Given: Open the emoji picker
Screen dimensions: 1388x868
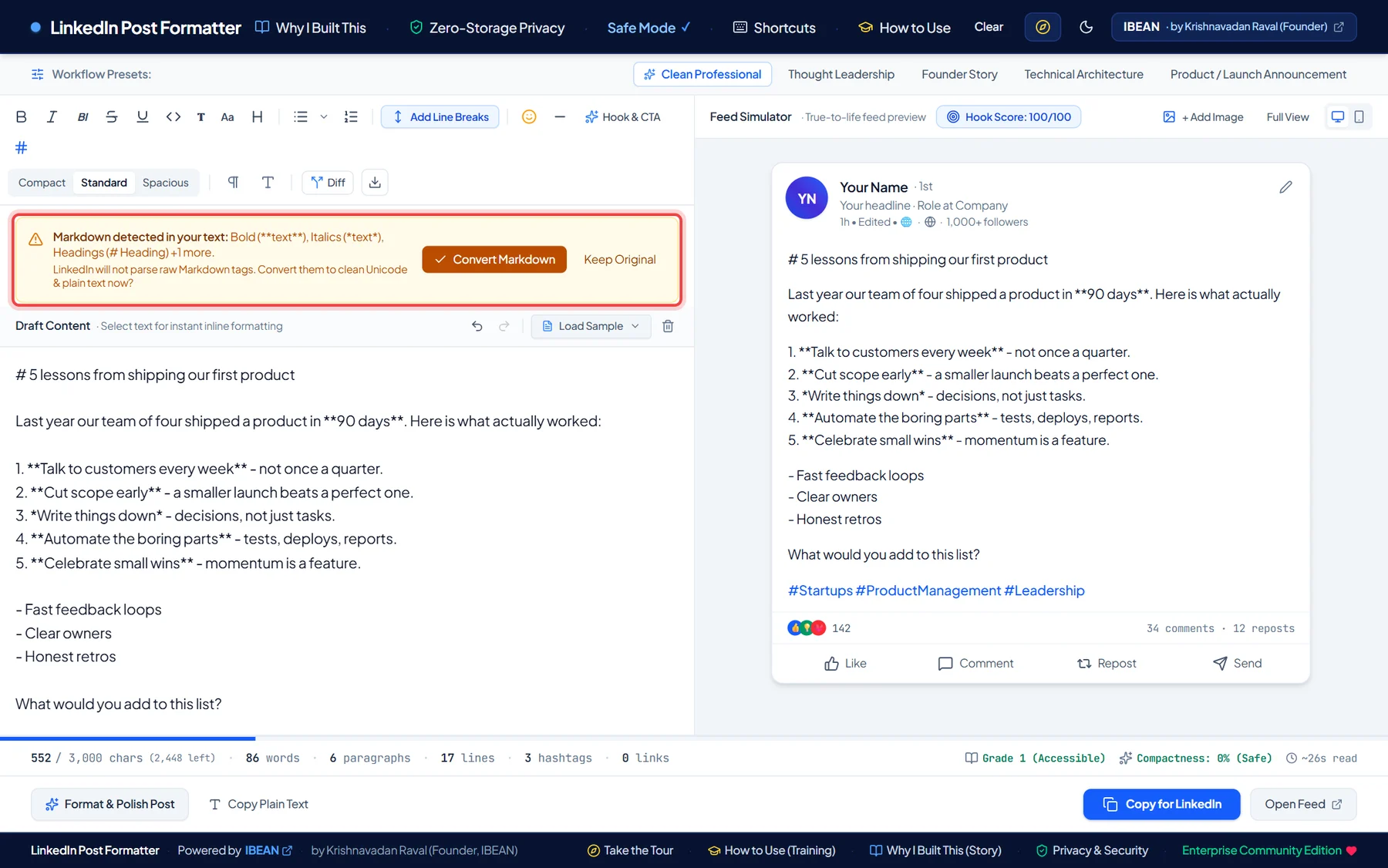Looking at the screenshot, I should pyautogui.click(x=529, y=117).
